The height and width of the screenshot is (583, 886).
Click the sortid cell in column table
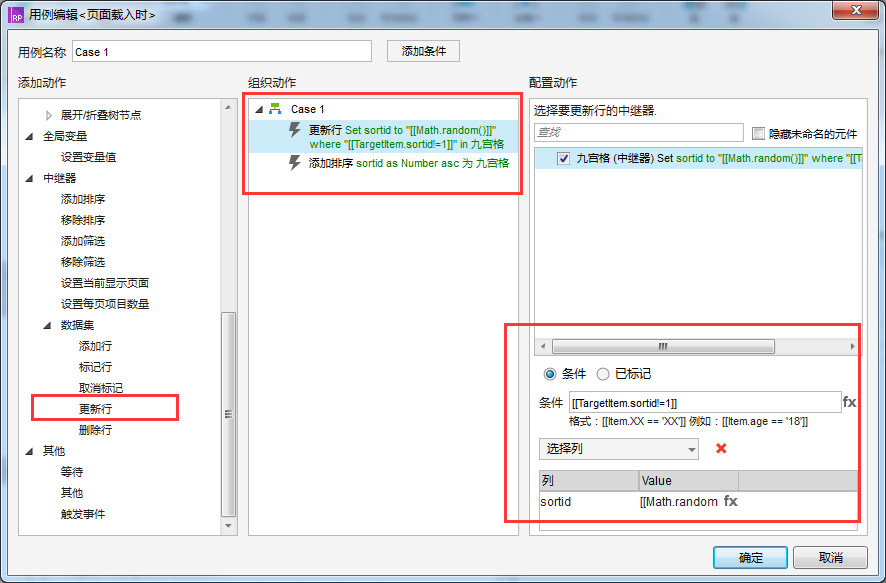(589, 502)
